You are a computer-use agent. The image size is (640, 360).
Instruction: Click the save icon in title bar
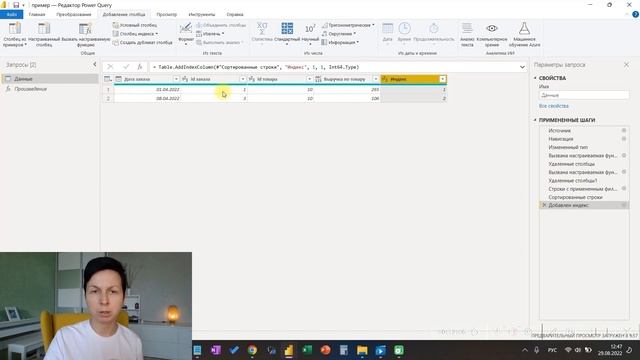point(16,5)
